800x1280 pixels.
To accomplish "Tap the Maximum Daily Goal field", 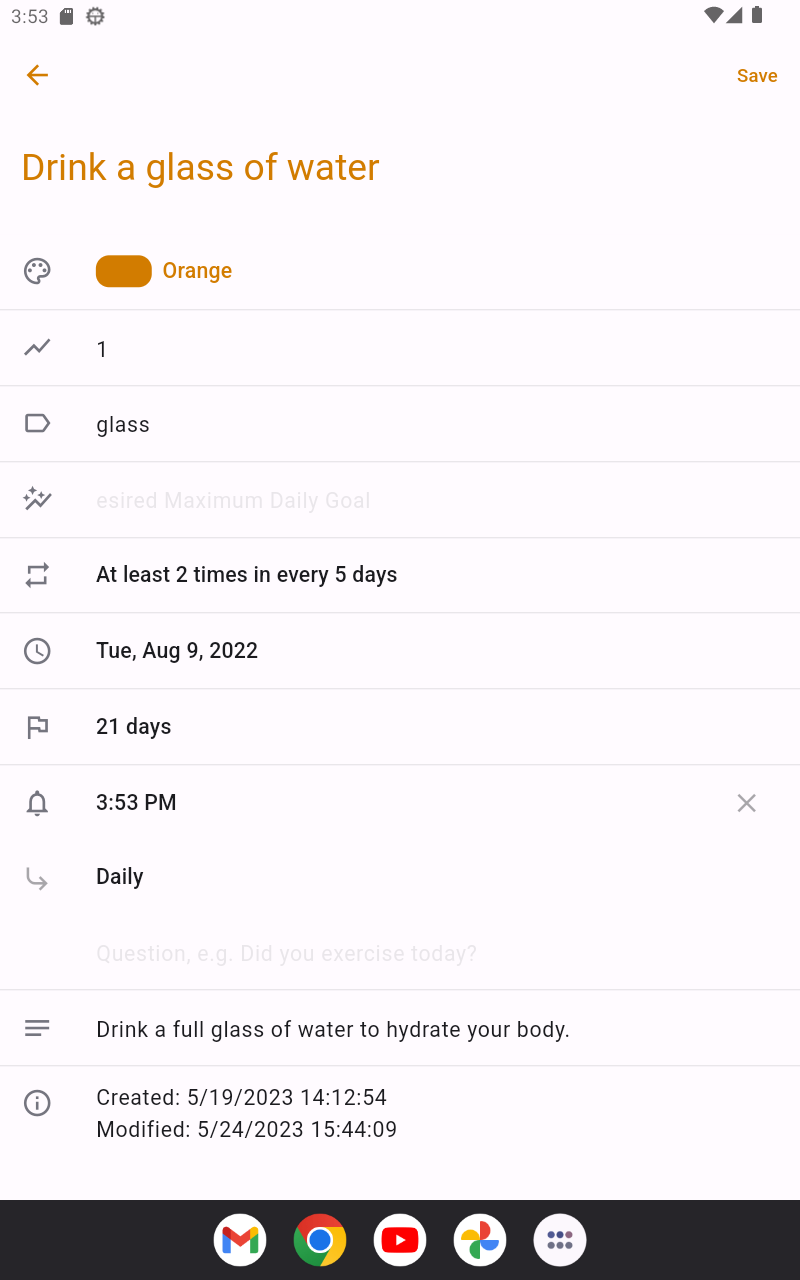I will (x=400, y=500).
